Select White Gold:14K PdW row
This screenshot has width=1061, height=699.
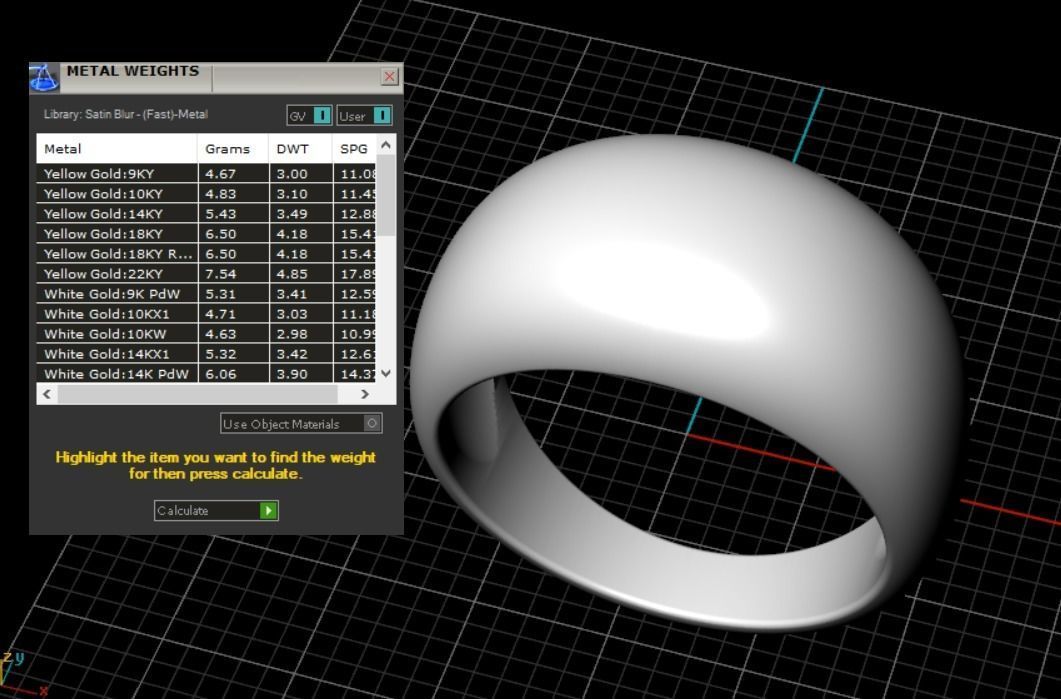click(x=206, y=374)
